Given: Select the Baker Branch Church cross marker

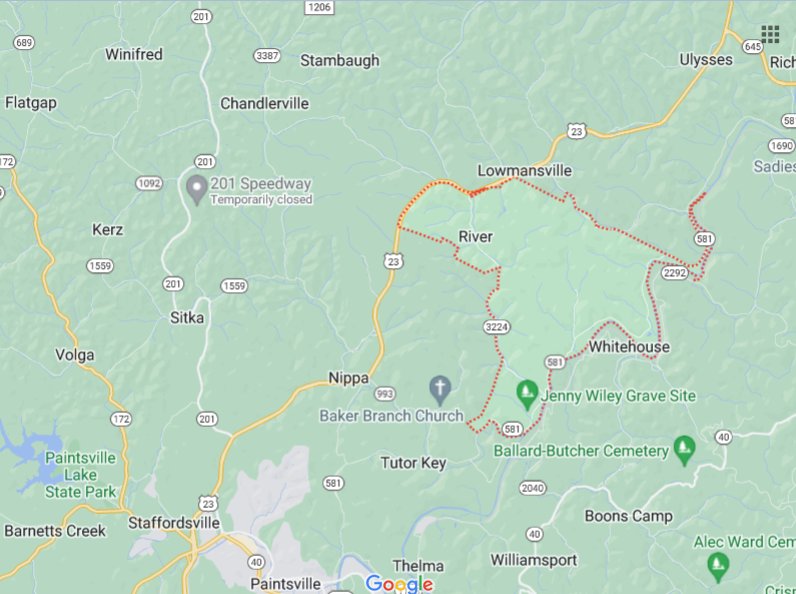Looking at the screenshot, I should (x=440, y=390).
